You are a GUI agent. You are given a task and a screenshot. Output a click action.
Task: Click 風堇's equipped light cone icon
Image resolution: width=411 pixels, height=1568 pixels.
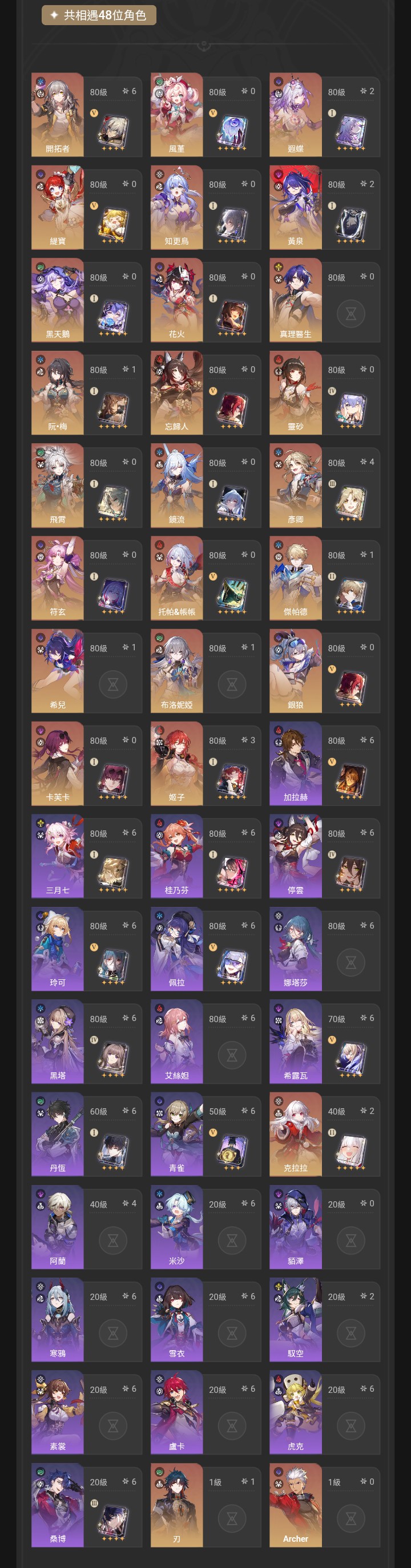[232, 132]
